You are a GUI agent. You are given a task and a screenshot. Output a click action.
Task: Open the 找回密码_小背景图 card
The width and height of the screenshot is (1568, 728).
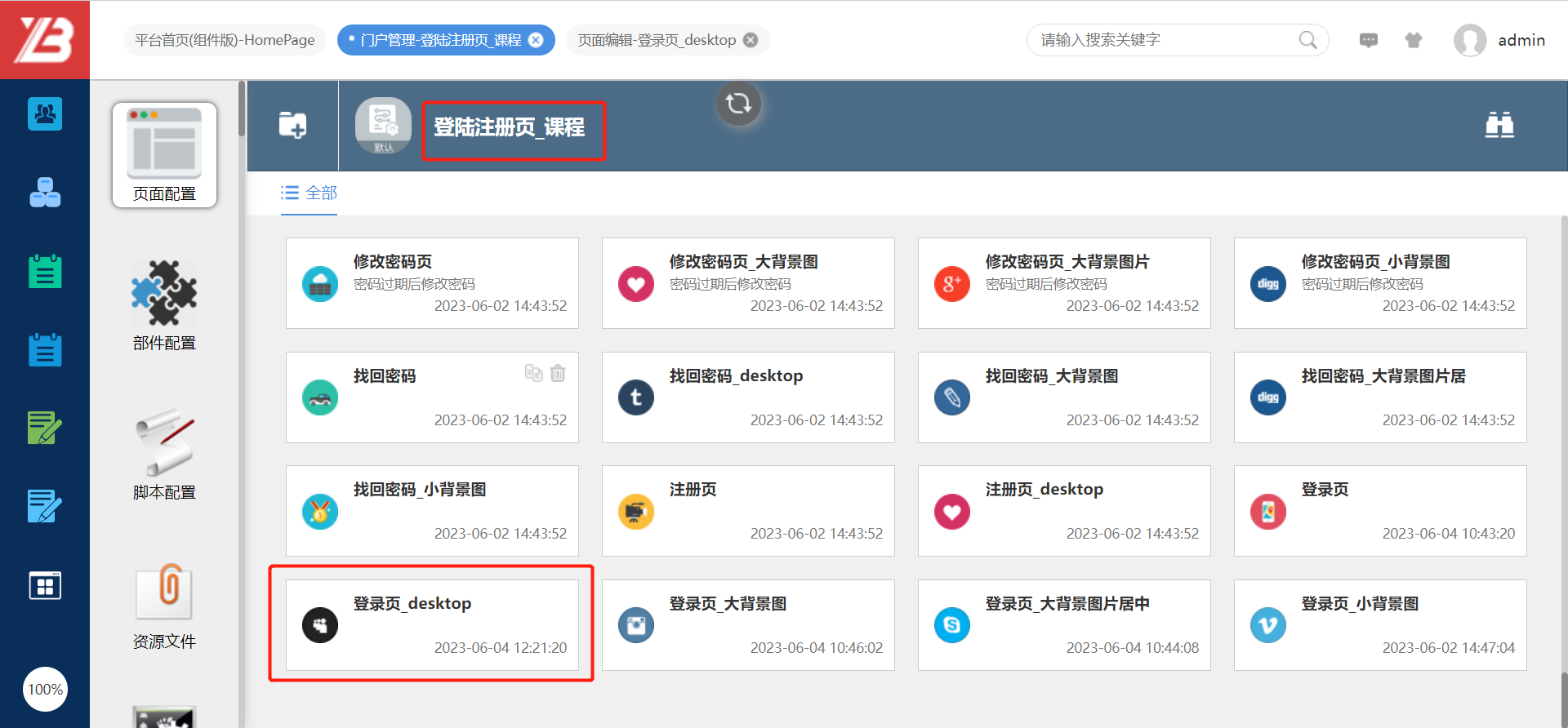(x=432, y=511)
